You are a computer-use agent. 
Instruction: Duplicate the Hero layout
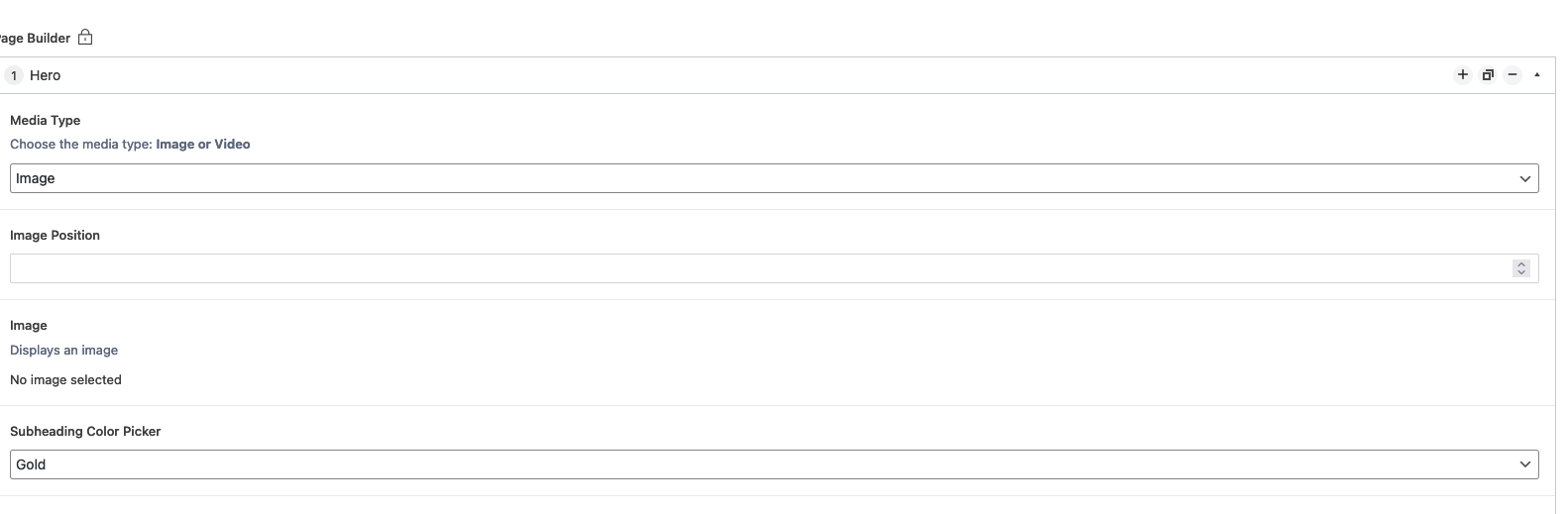pyautogui.click(x=1488, y=75)
